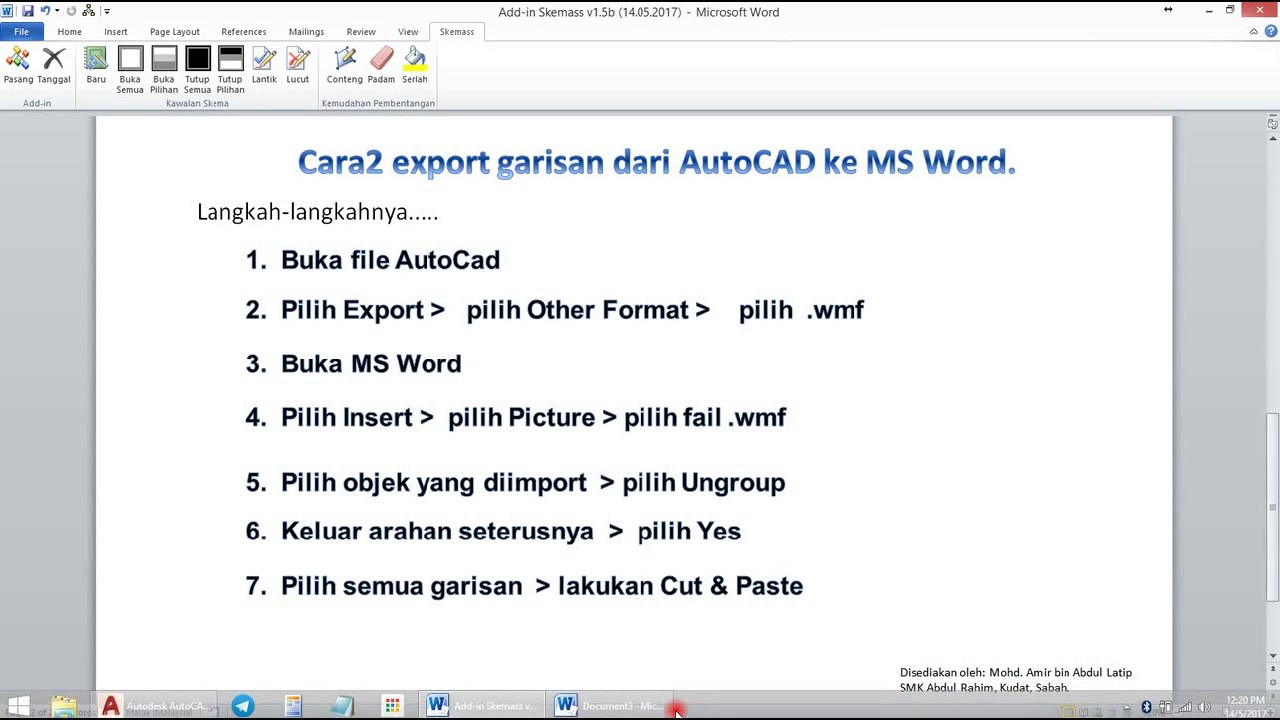Open the Undo history dropdown arrow
Screen dimensions: 1280x720
(57, 11)
